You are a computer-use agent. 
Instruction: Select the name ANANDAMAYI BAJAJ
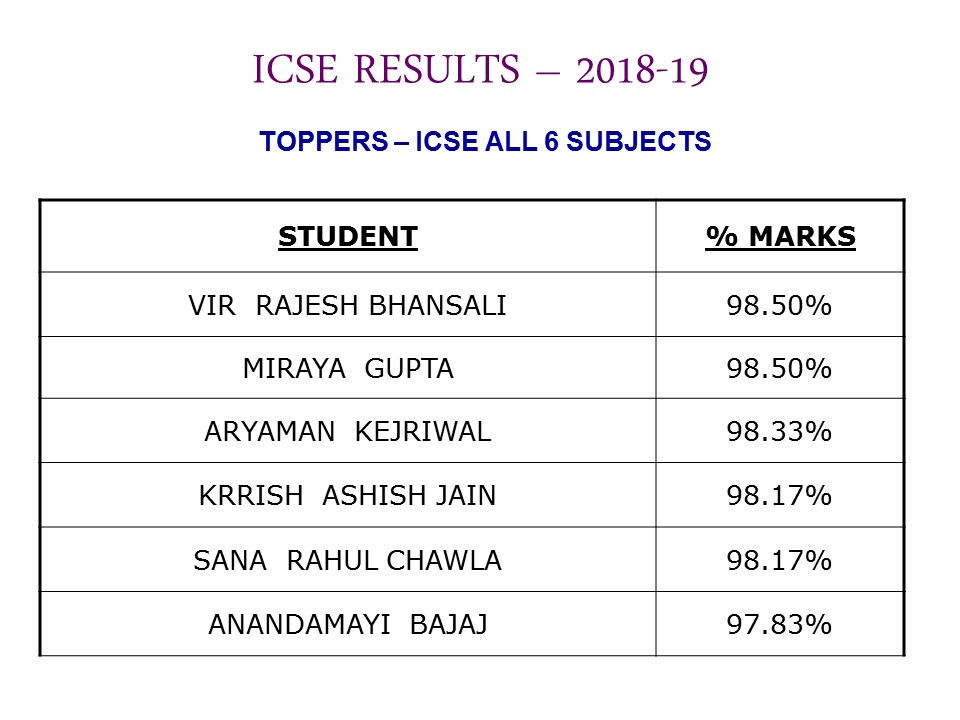pos(348,624)
